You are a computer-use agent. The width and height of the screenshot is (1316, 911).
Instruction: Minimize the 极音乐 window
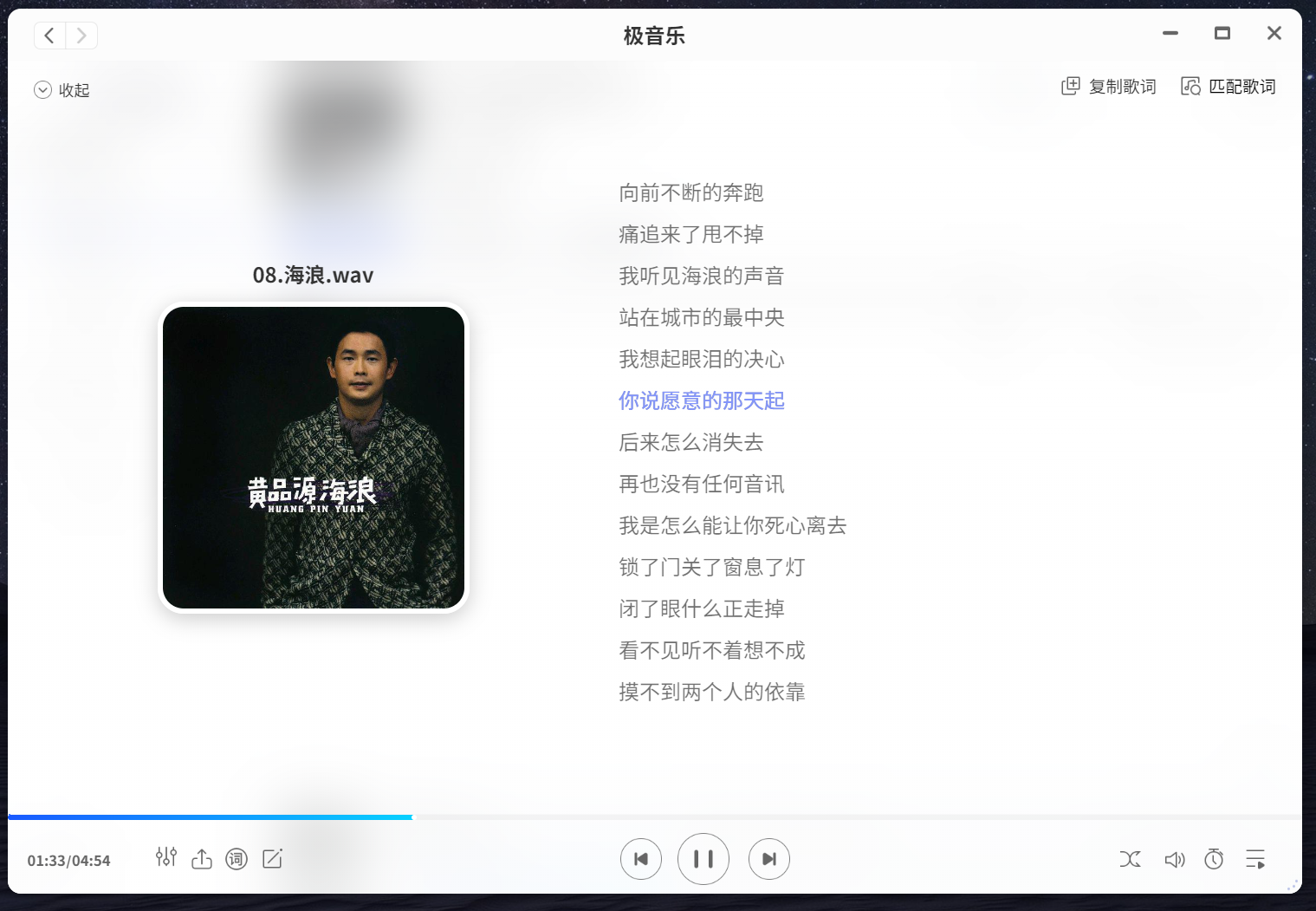click(1170, 34)
